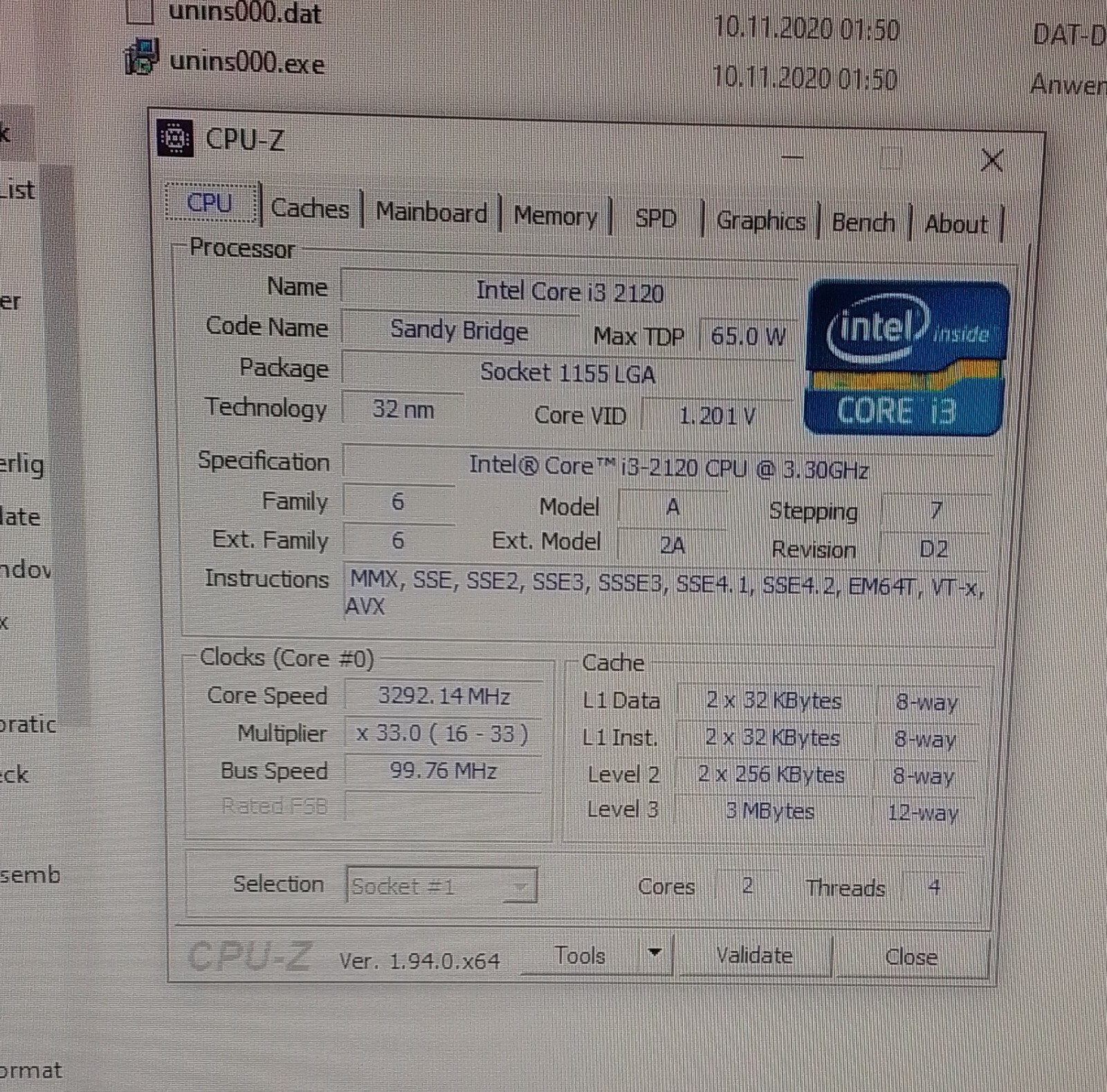Click the Technology value 32 nm
This screenshot has width=1107, height=1092.
tap(403, 409)
